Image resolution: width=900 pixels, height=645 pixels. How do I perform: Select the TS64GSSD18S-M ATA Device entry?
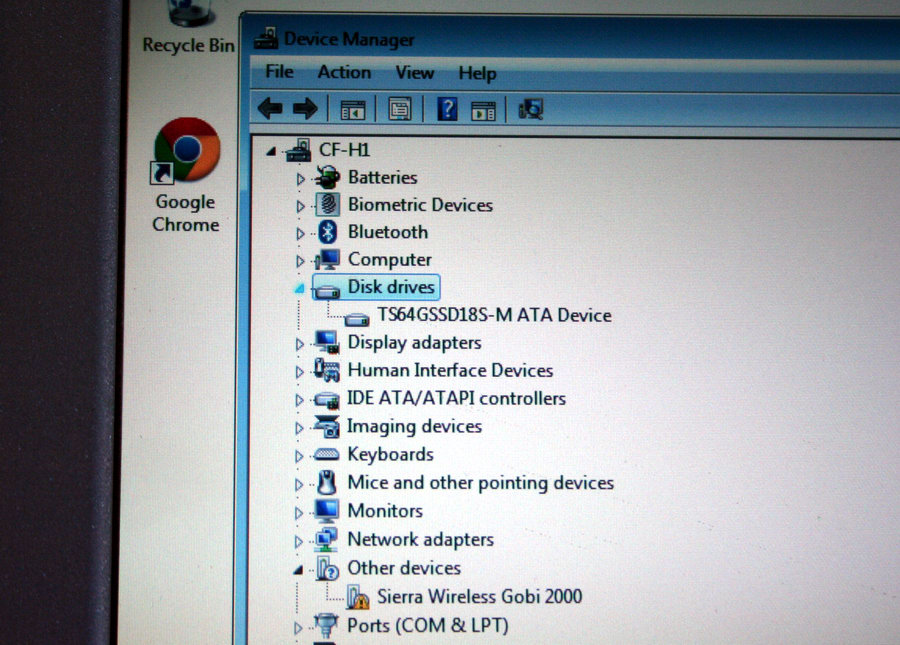point(494,315)
